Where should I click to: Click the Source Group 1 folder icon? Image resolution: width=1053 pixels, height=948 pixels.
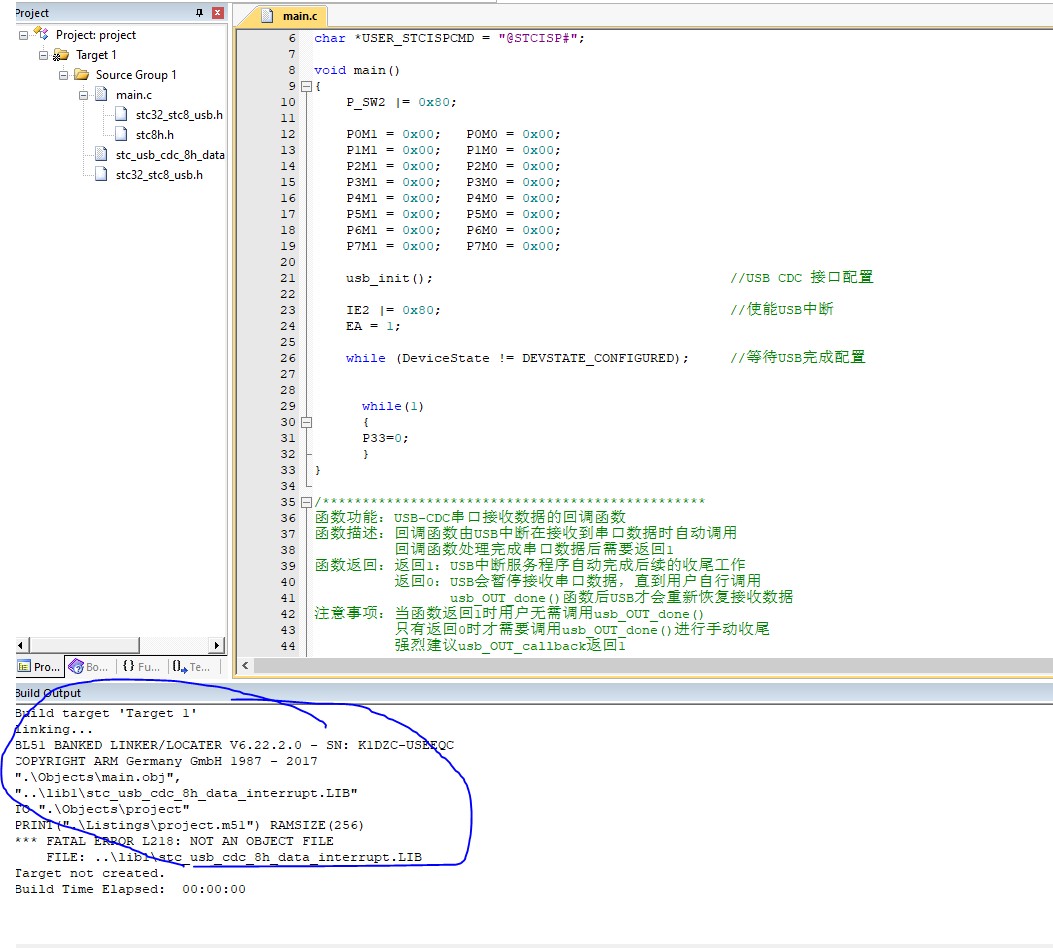(x=81, y=75)
